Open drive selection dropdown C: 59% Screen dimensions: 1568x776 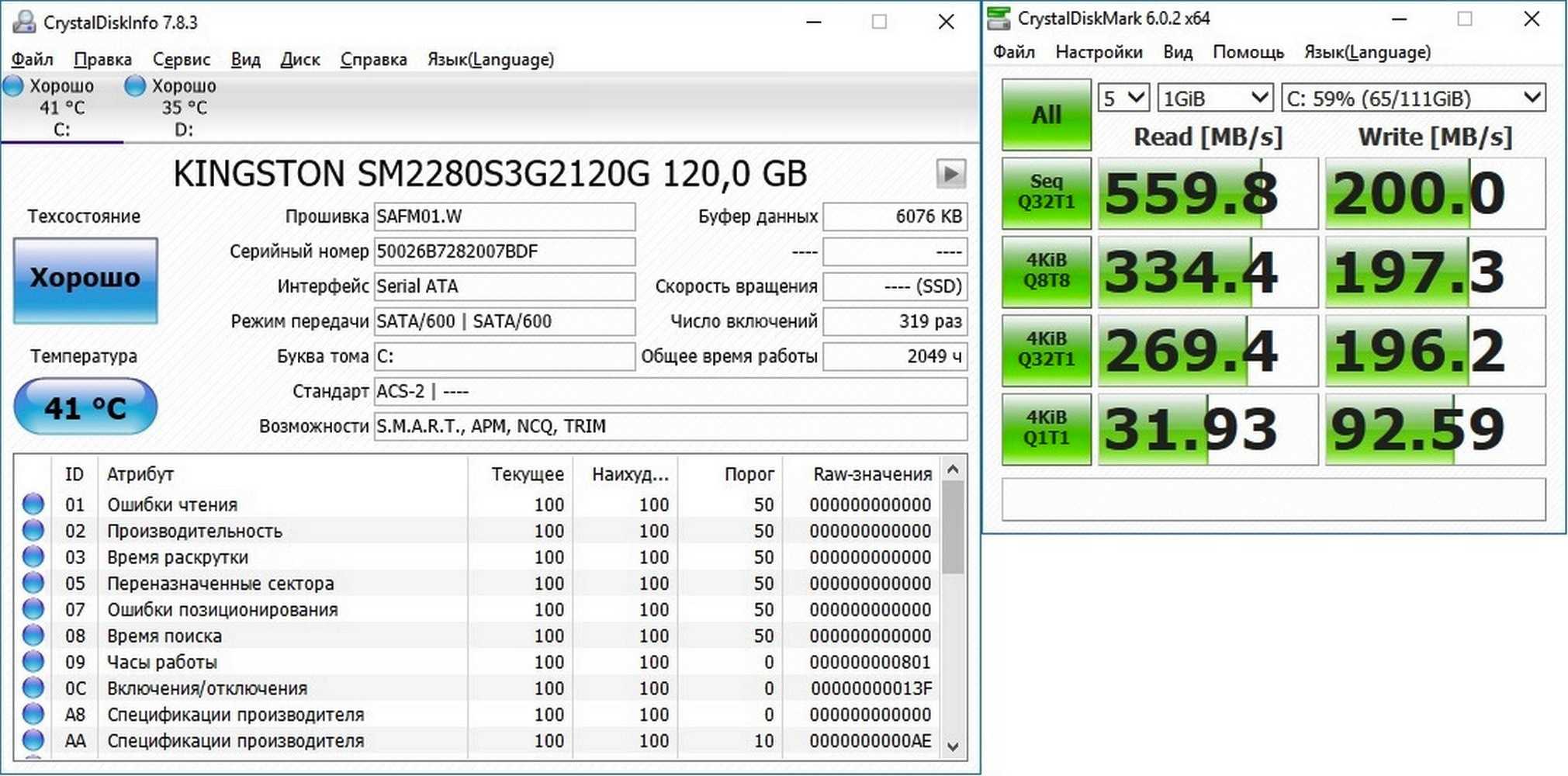[x=1413, y=99]
